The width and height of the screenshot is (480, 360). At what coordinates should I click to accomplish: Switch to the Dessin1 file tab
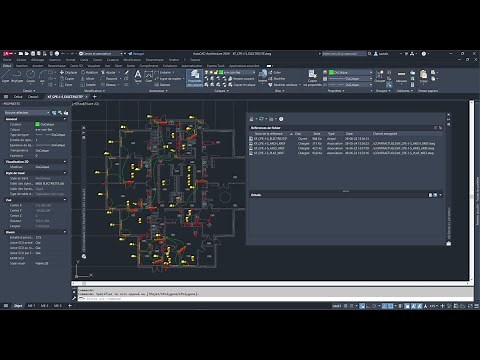pyautogui.click(x=33, y=97)
